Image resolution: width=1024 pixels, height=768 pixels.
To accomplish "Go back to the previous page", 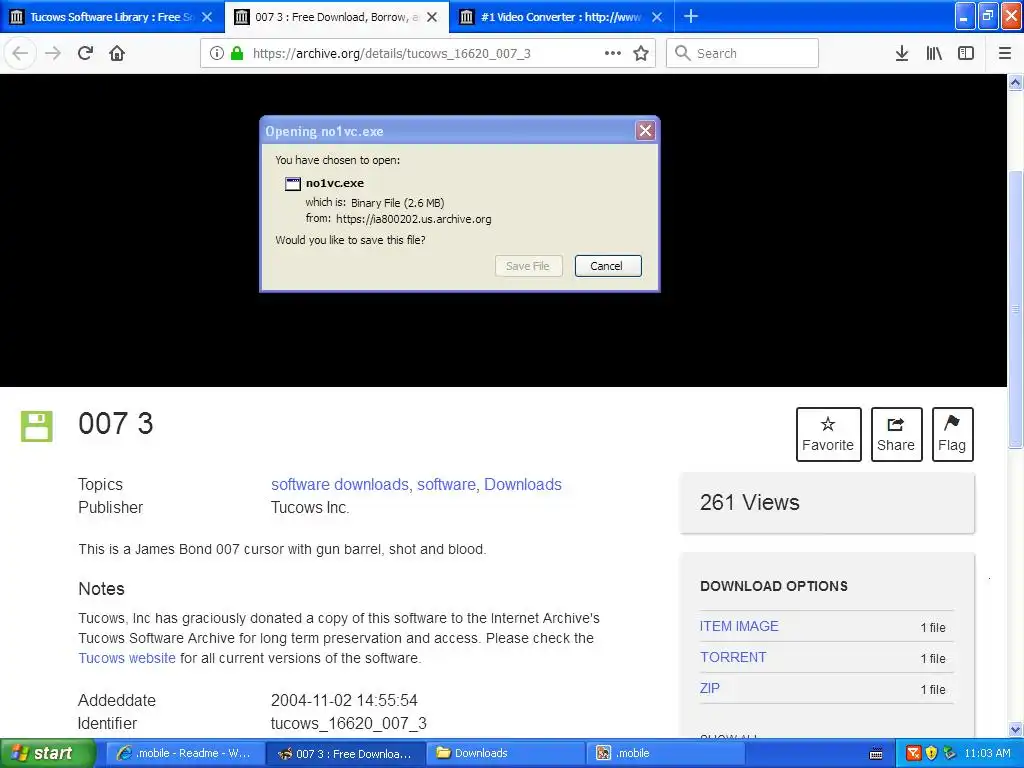I will [20, 53].
